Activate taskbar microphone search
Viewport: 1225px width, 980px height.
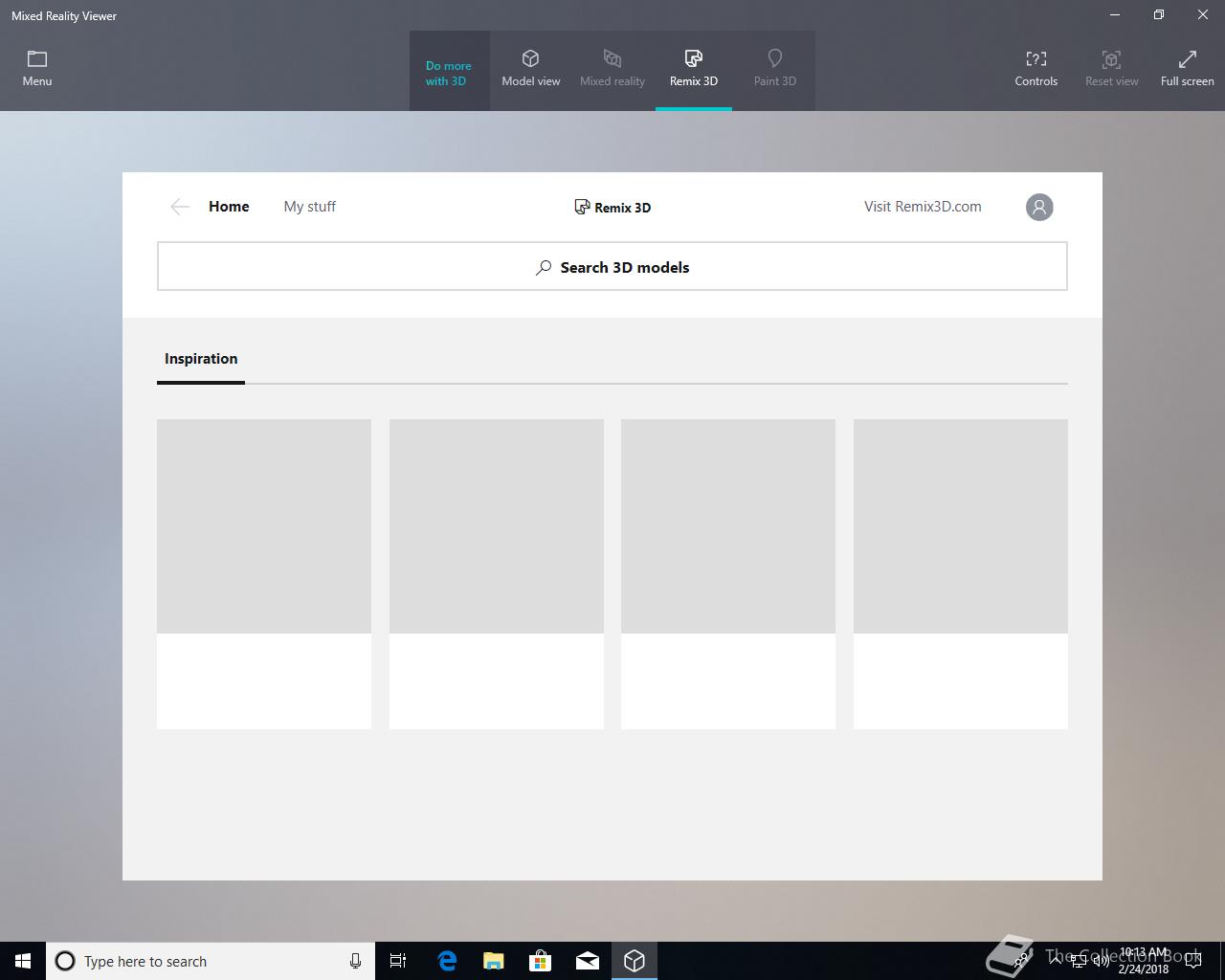[355, 961]
